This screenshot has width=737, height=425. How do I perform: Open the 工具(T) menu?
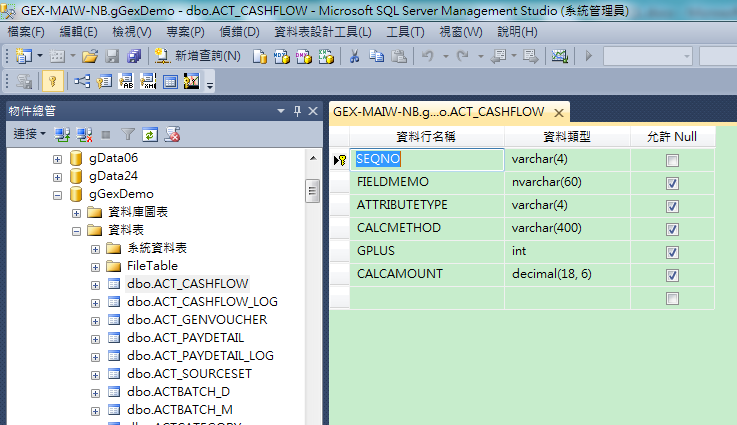[x=405, y=32]
